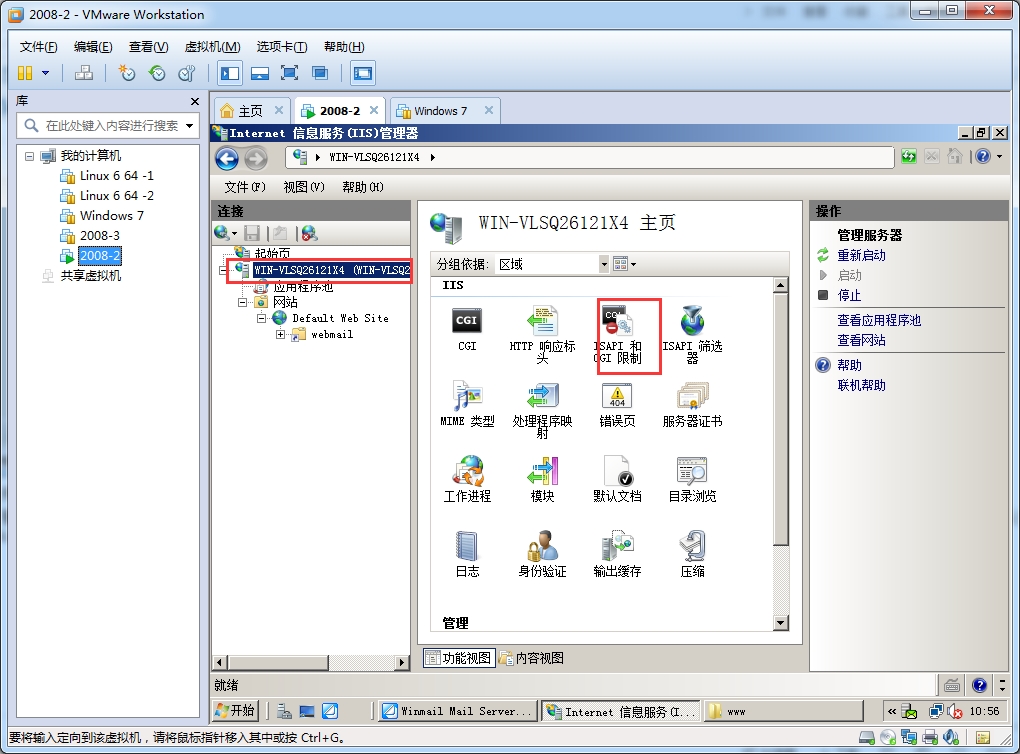Open 压缩 feature icon

tap(692, 554)
